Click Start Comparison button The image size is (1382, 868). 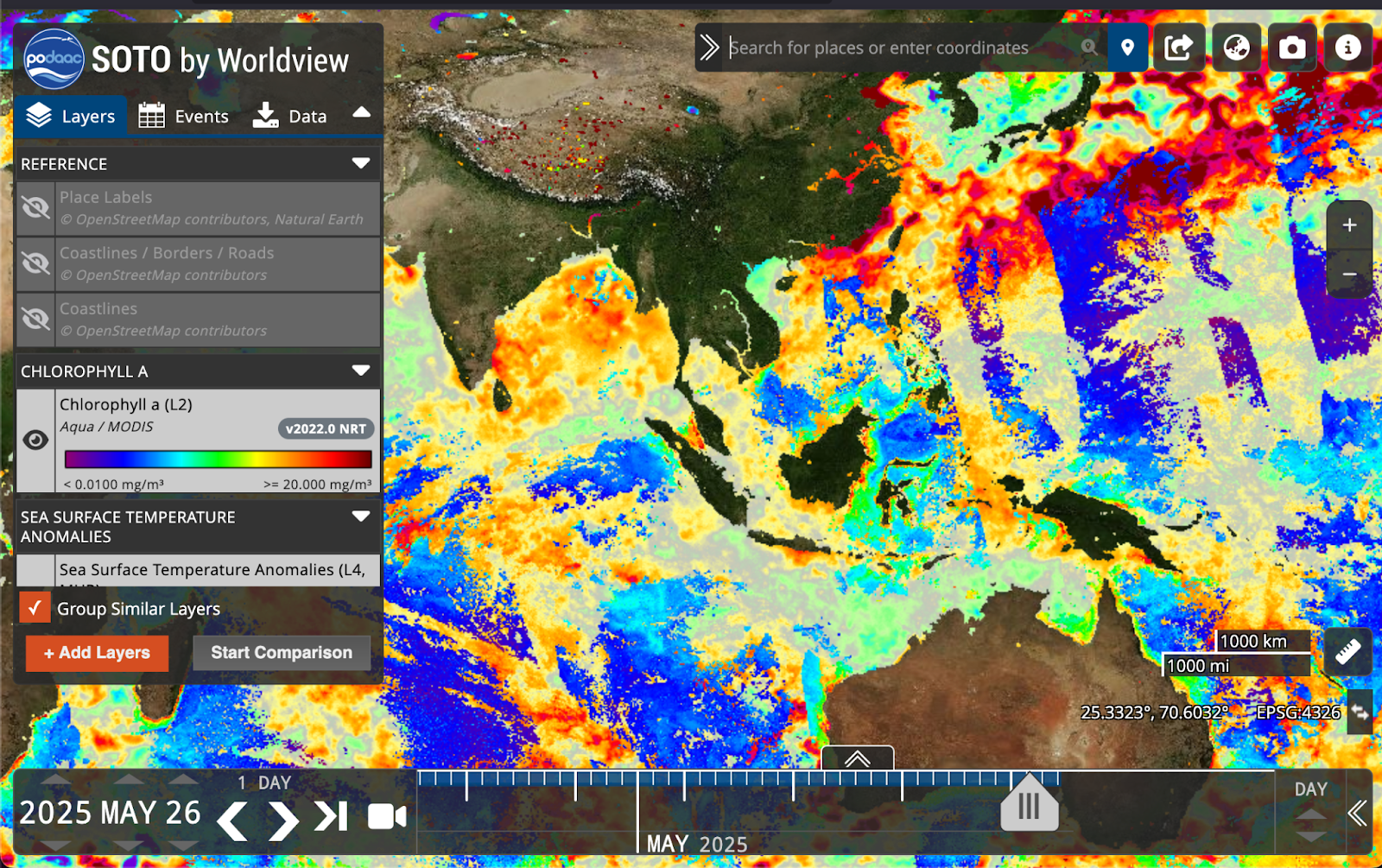[x=282, y=653]
